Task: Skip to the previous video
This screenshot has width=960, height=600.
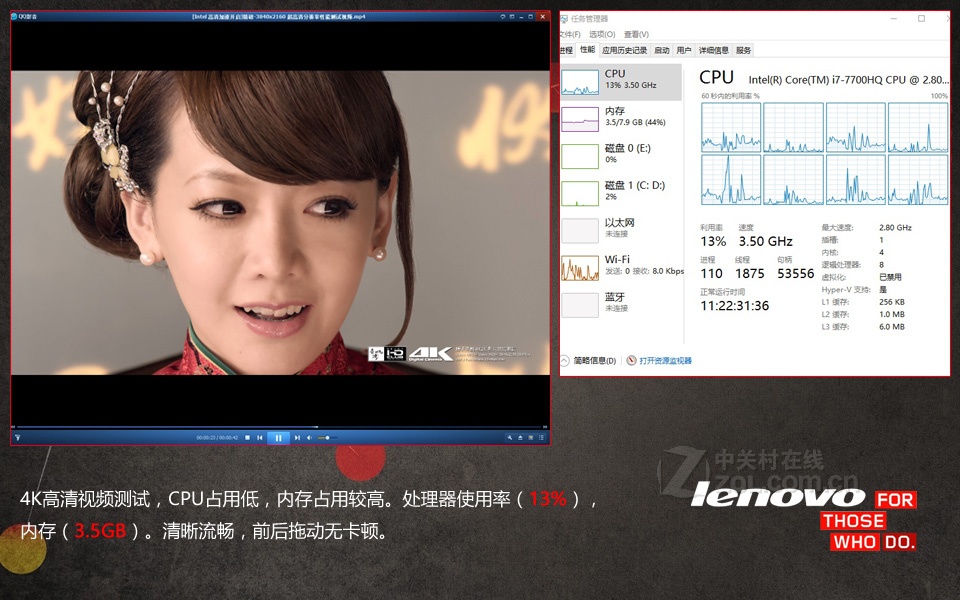Action: tap(260, 437)
